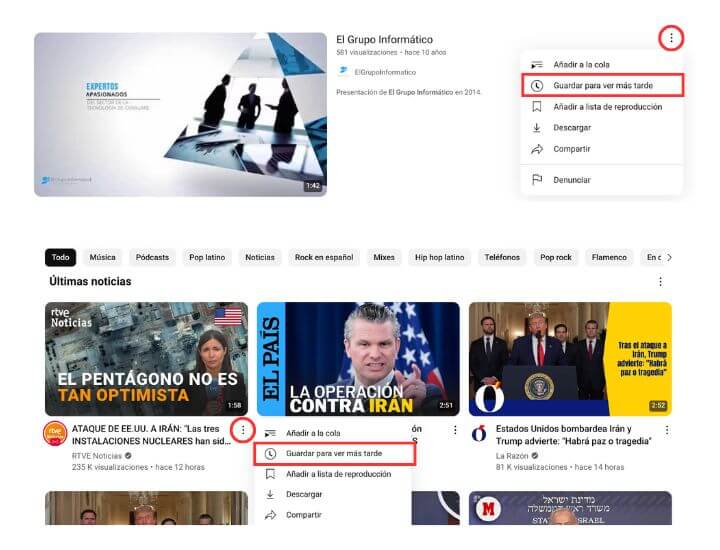Choose Denunciar in the upper menu
This screenshot has width=720, height=550.
[602, 180]
